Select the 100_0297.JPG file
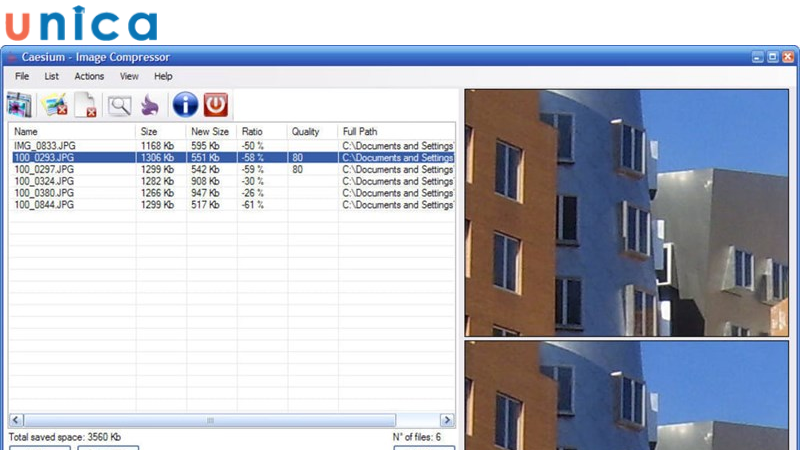The width and height of the screenshot is (800, 450). tap(43, 169)
